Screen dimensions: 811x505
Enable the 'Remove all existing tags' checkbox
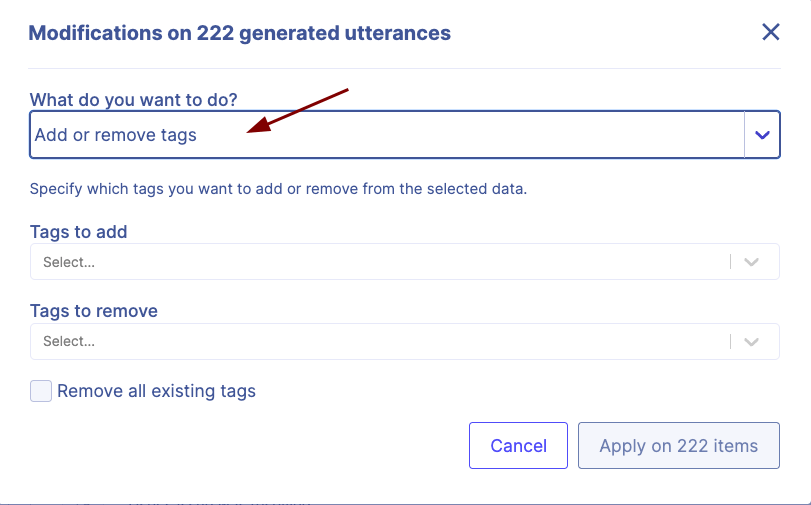(41, 391)
